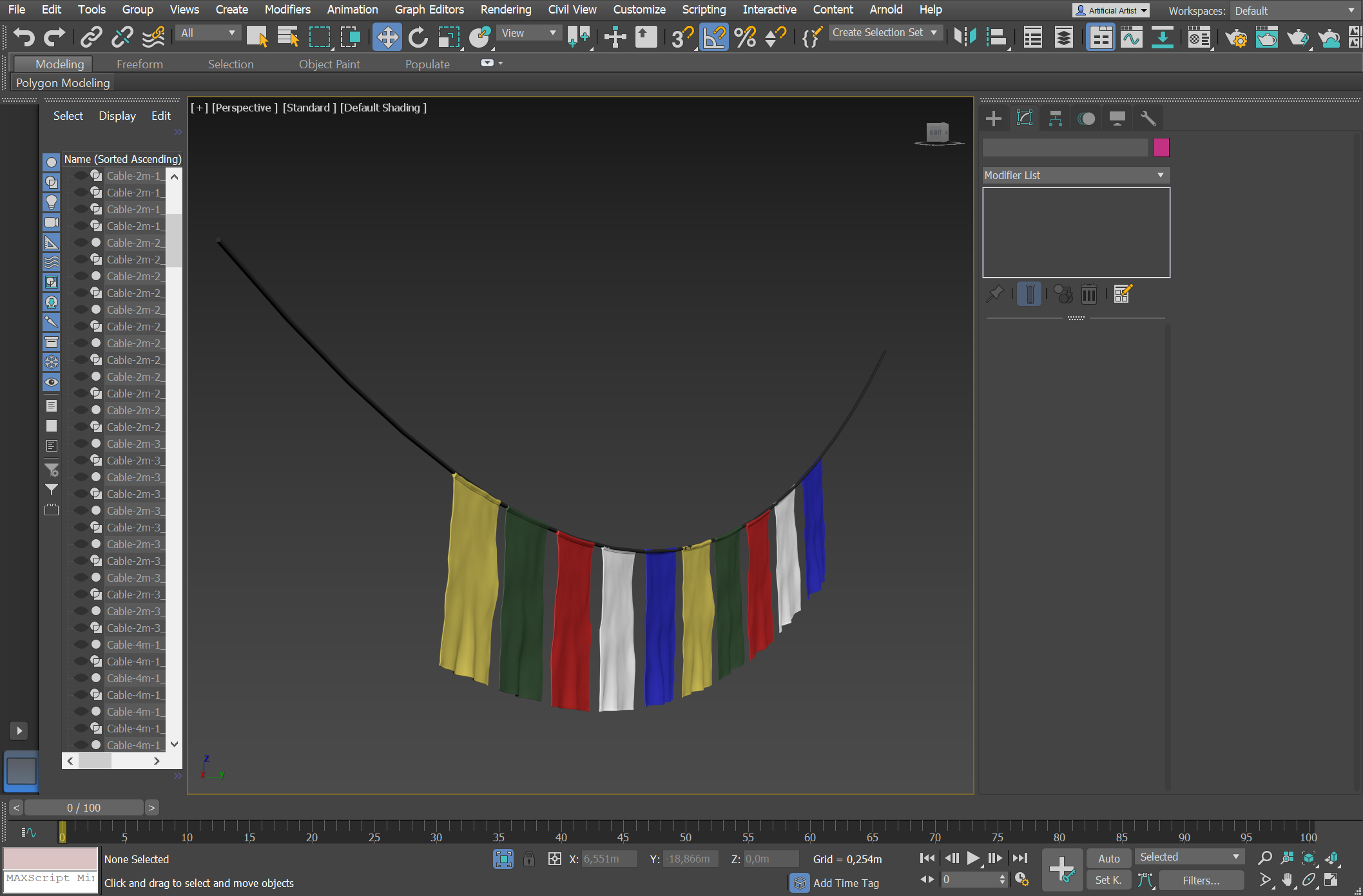Open the Selected key filter dropdown

click(1189, 857)
